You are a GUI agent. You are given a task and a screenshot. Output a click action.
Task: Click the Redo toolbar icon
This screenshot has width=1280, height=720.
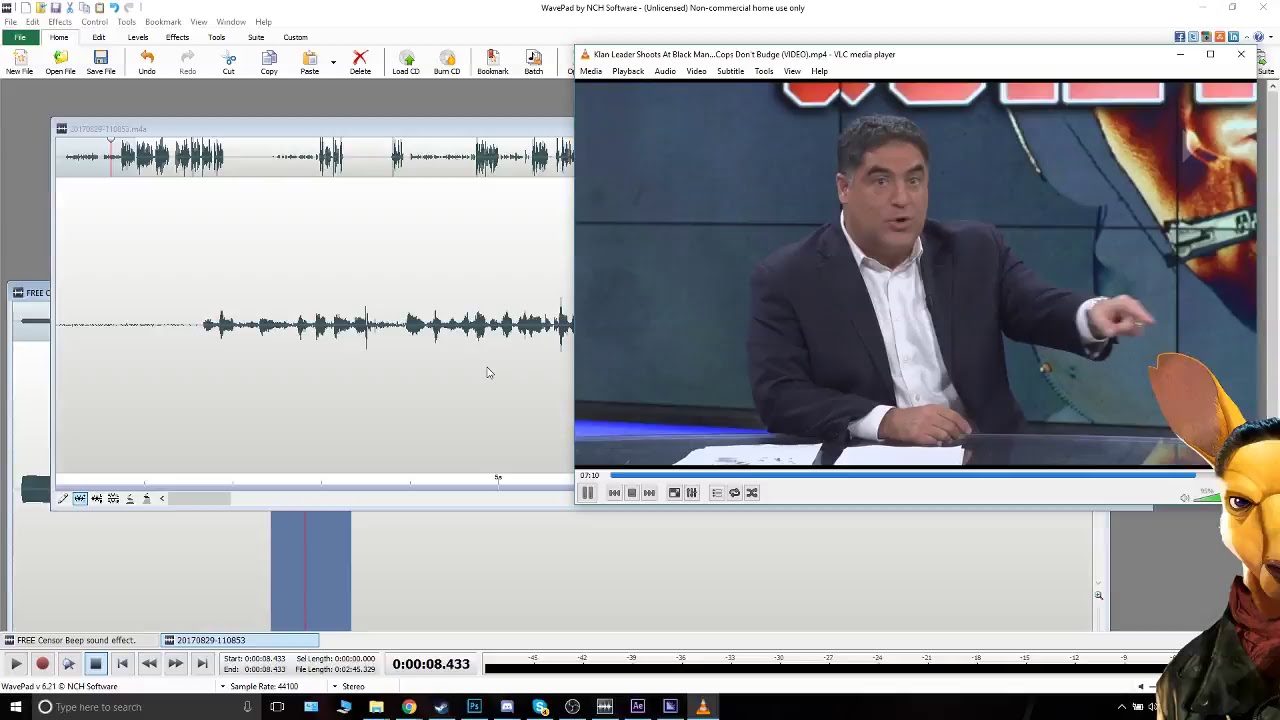click(188, 62)
